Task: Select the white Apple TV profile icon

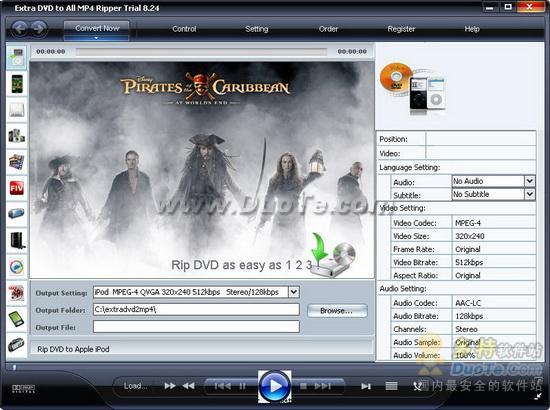Action: pos(17,110)
